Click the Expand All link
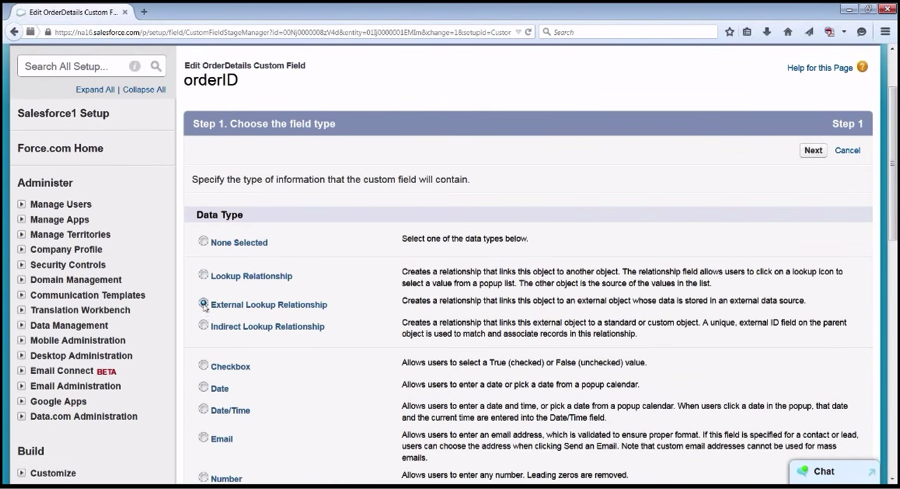Image resolution: width=900 pixels, height=489 pixels. coord(95,90)
